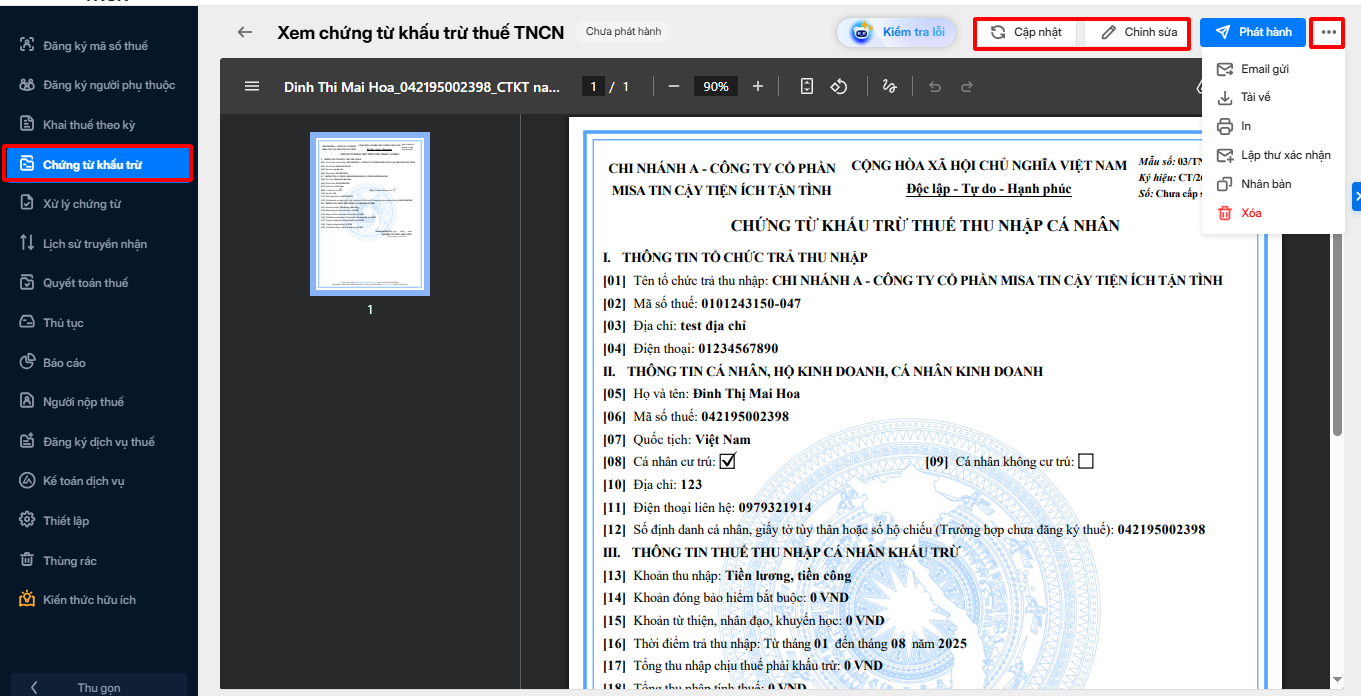Rotate the document using rotate icon
This screenshot has width=1361, height=696.
839,87
